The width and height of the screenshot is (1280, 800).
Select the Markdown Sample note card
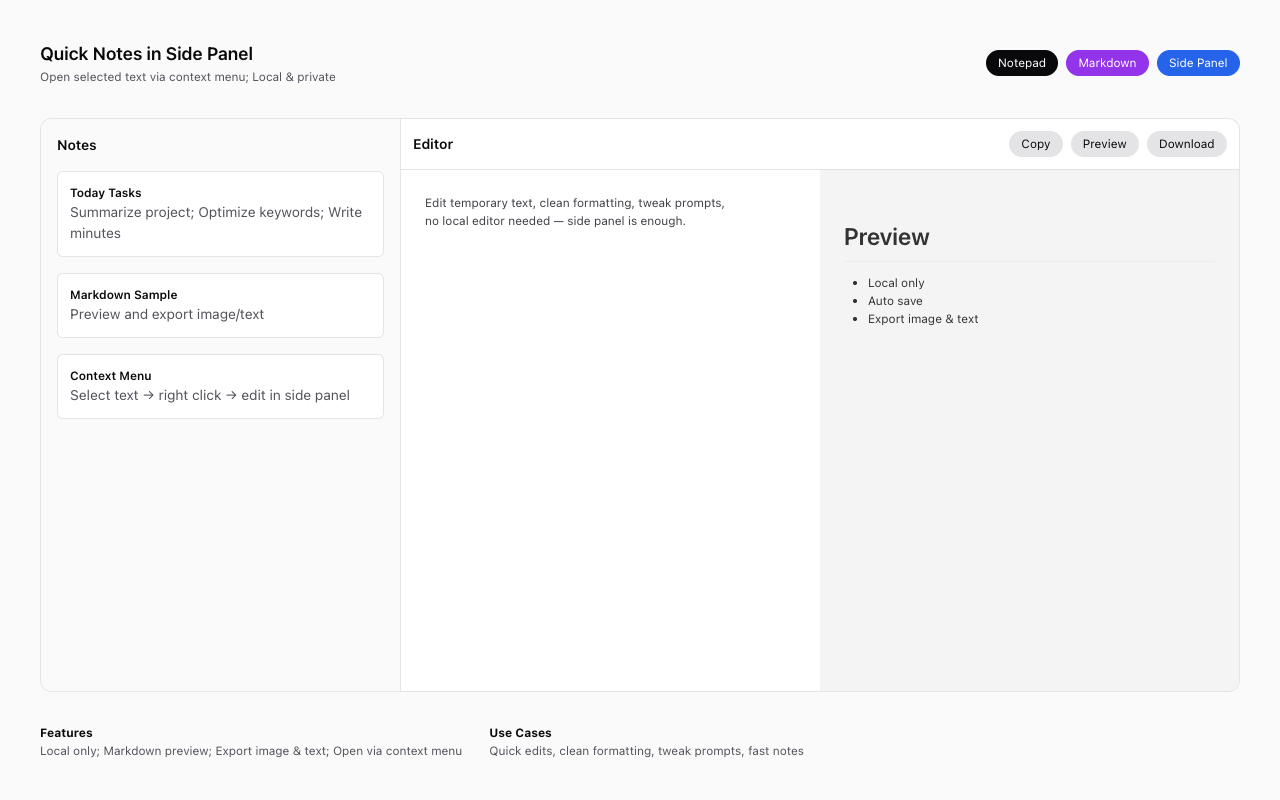[x=220, y=305]
